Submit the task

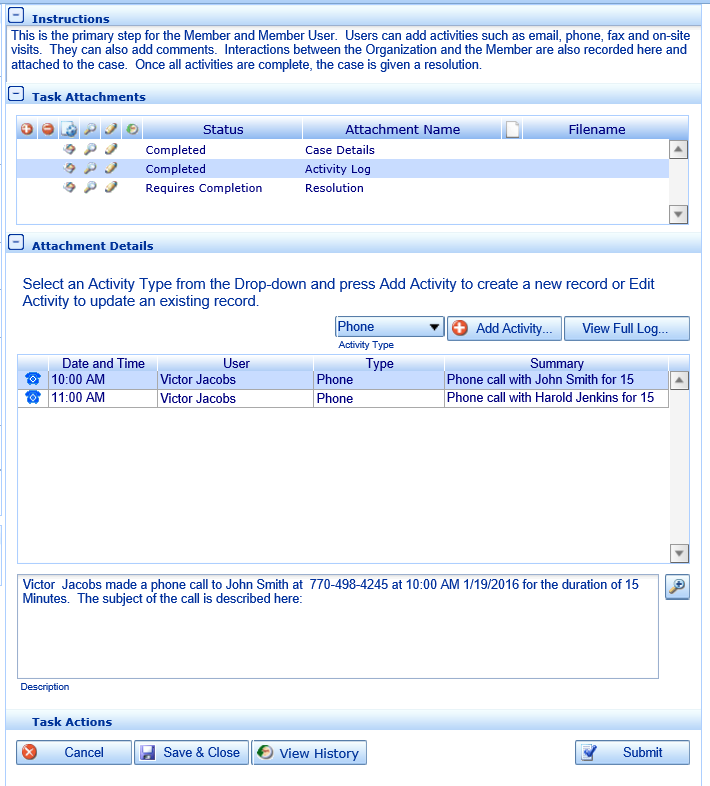(632, 753)
